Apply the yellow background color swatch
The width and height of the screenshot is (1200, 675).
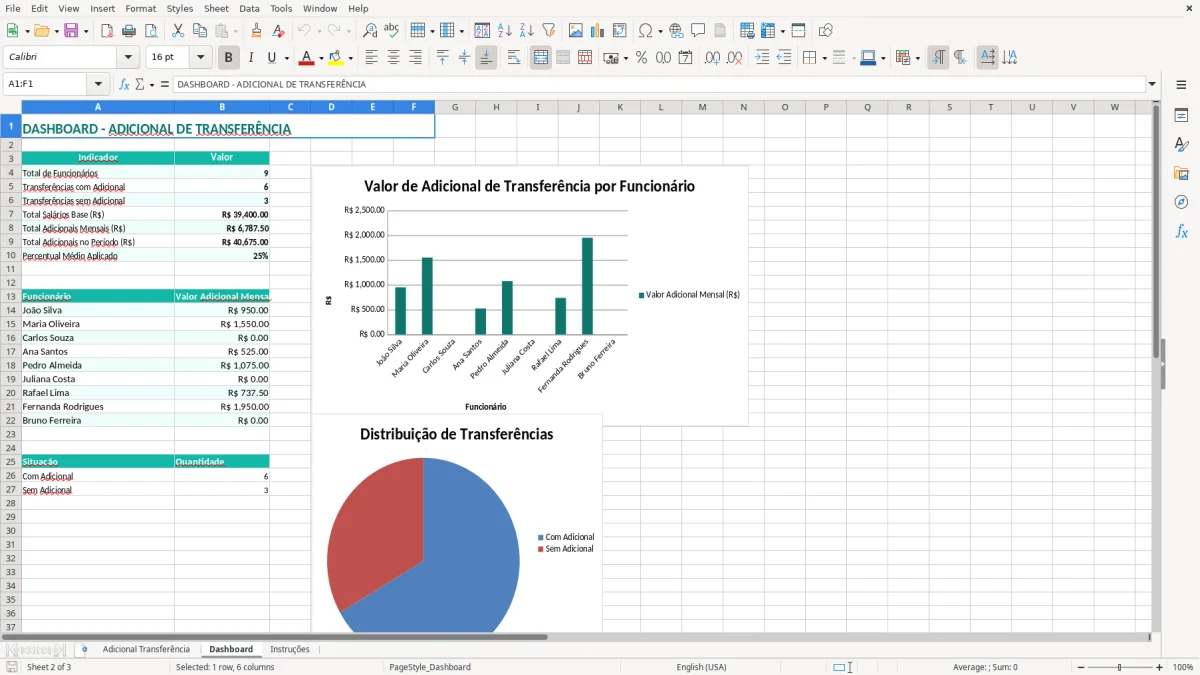pyautogui.click(x=337, y=58)
